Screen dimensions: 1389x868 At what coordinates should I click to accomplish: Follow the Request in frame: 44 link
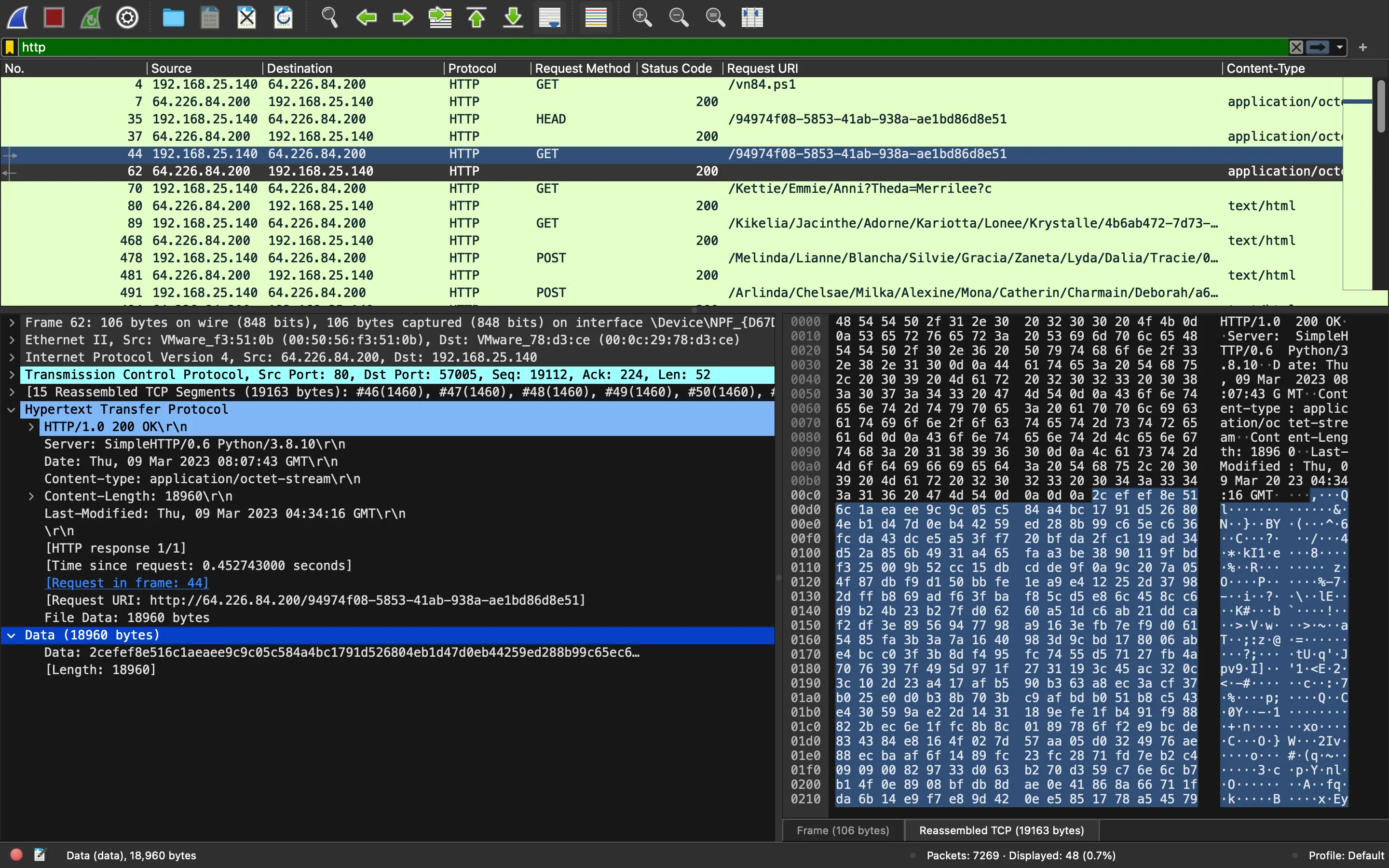point(127,583)
